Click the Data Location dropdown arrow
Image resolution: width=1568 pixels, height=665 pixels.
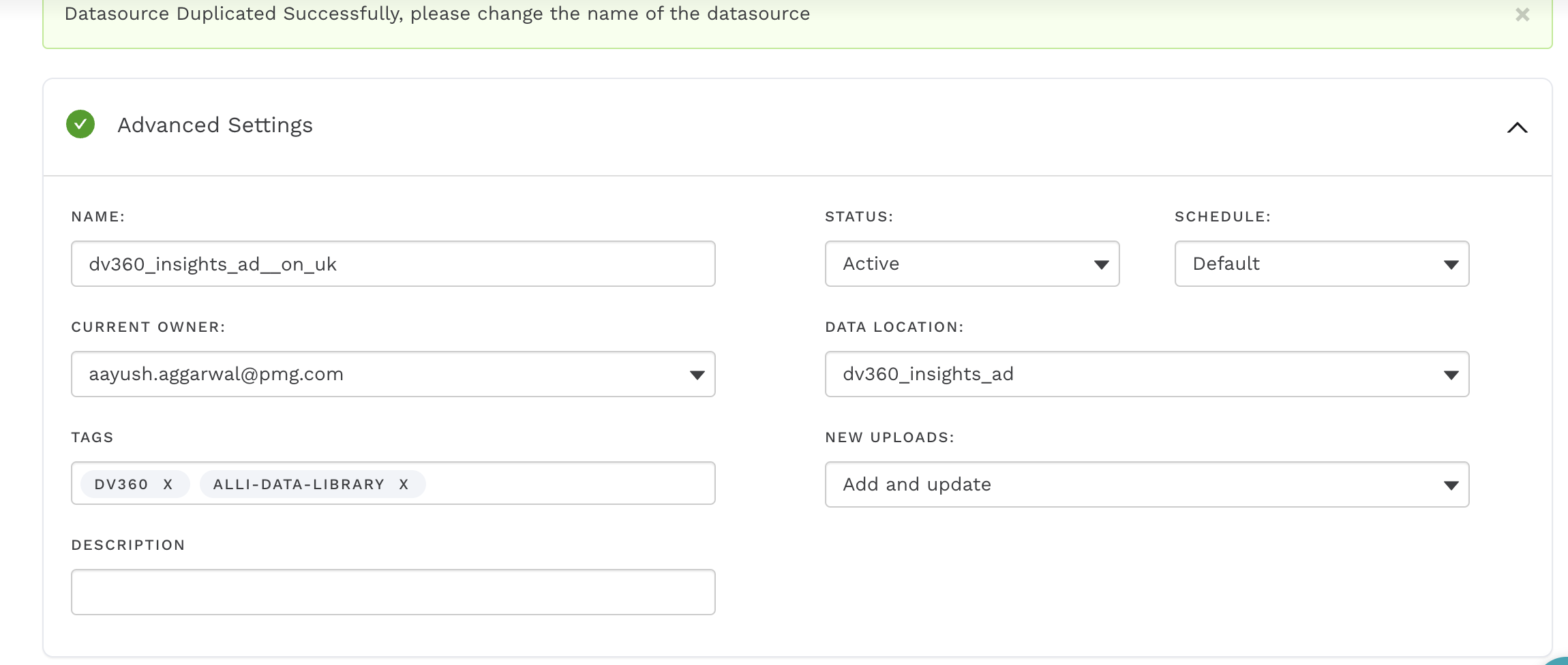point(1451,375)
